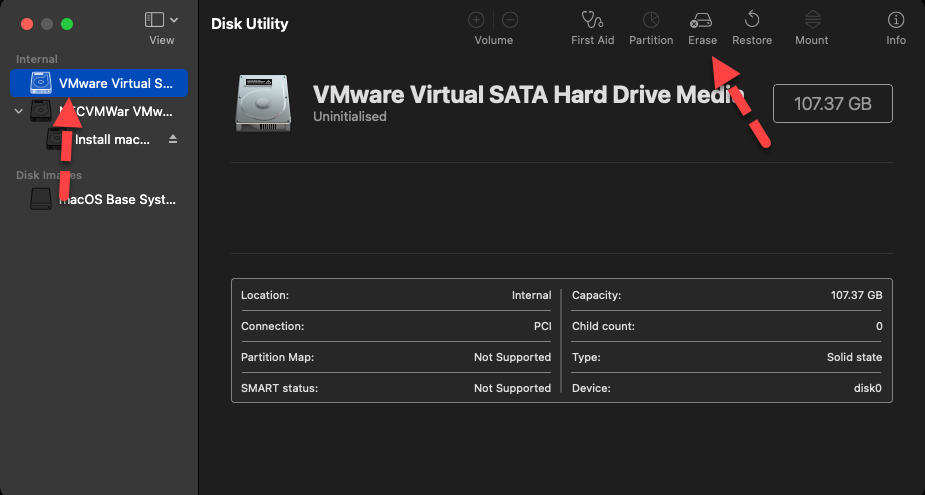Click the yellow minimize window button
Viewport: 925px width, 495px height.
coord(47,23)
